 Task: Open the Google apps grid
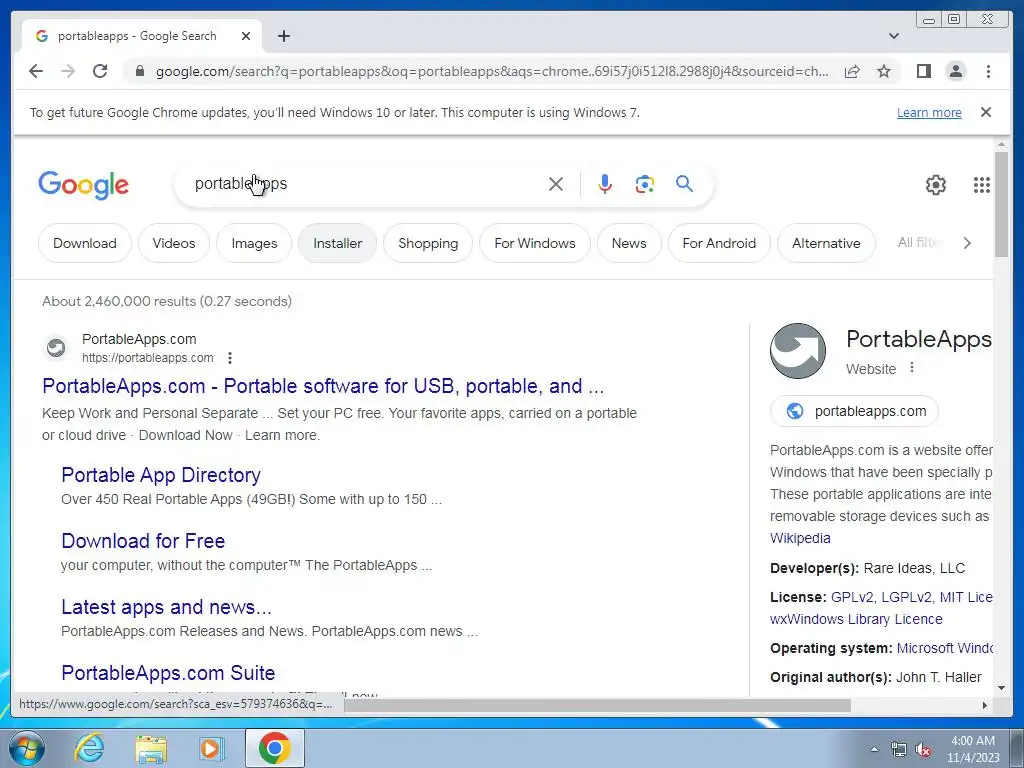pos(981,185)
